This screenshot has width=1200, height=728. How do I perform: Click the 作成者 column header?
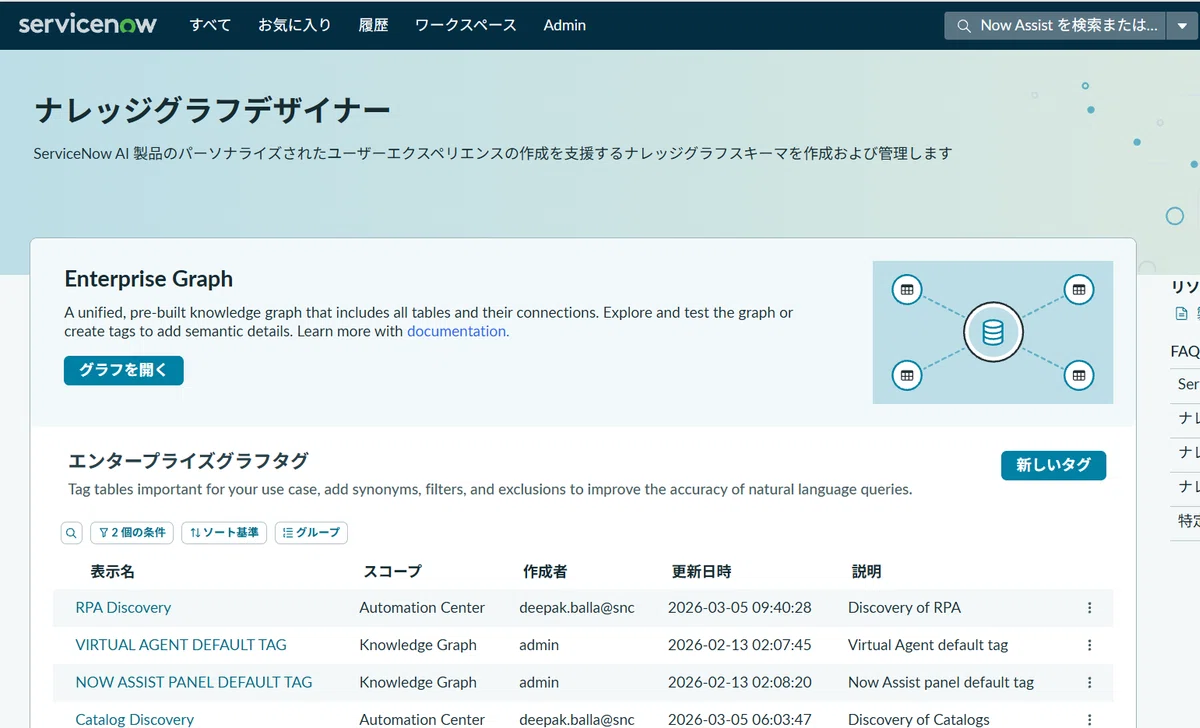[545, 572]
